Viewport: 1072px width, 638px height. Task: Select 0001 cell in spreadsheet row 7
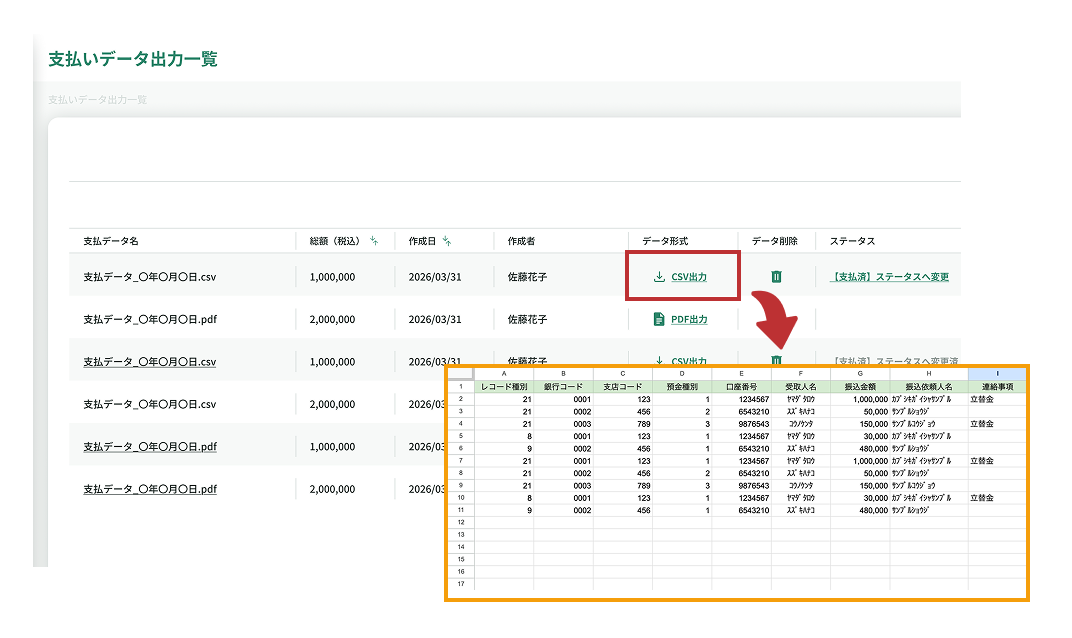click(563, 461)
